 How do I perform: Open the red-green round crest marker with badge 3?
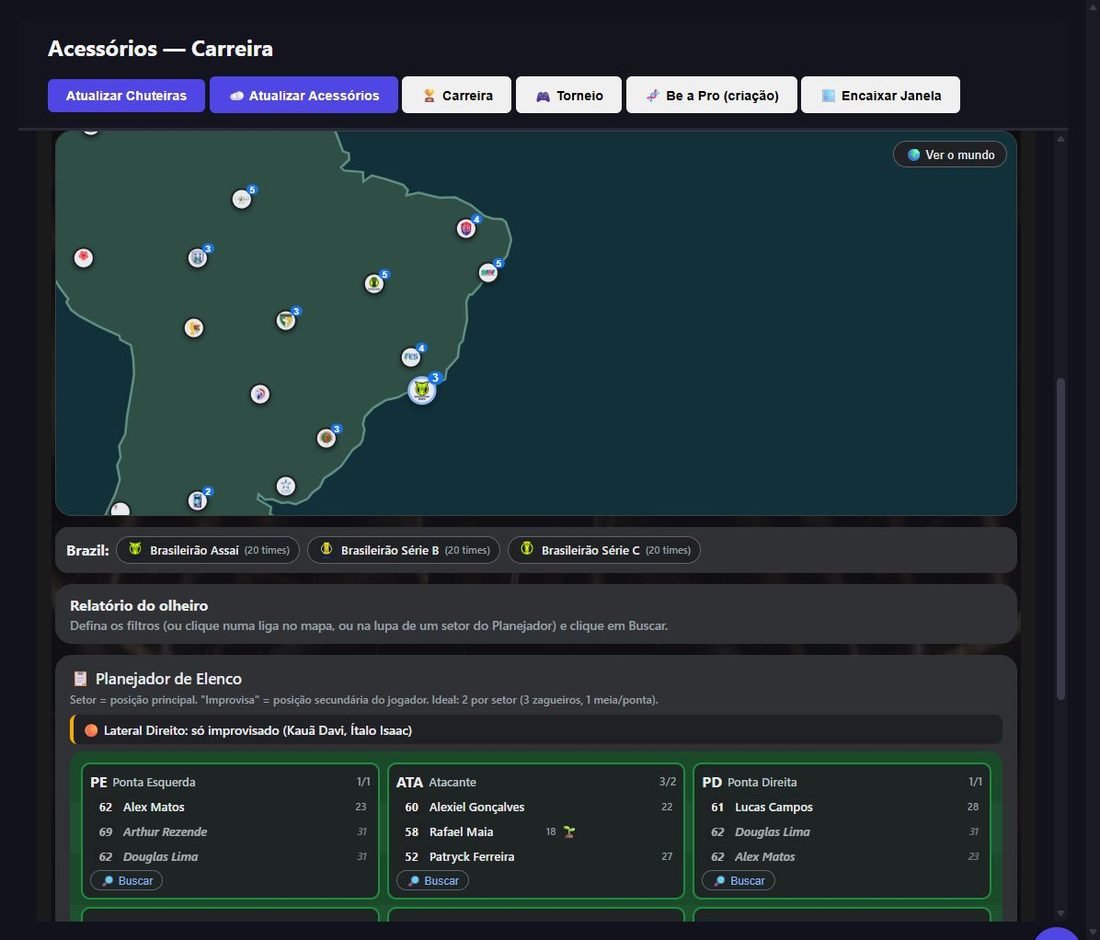[326, 438]
